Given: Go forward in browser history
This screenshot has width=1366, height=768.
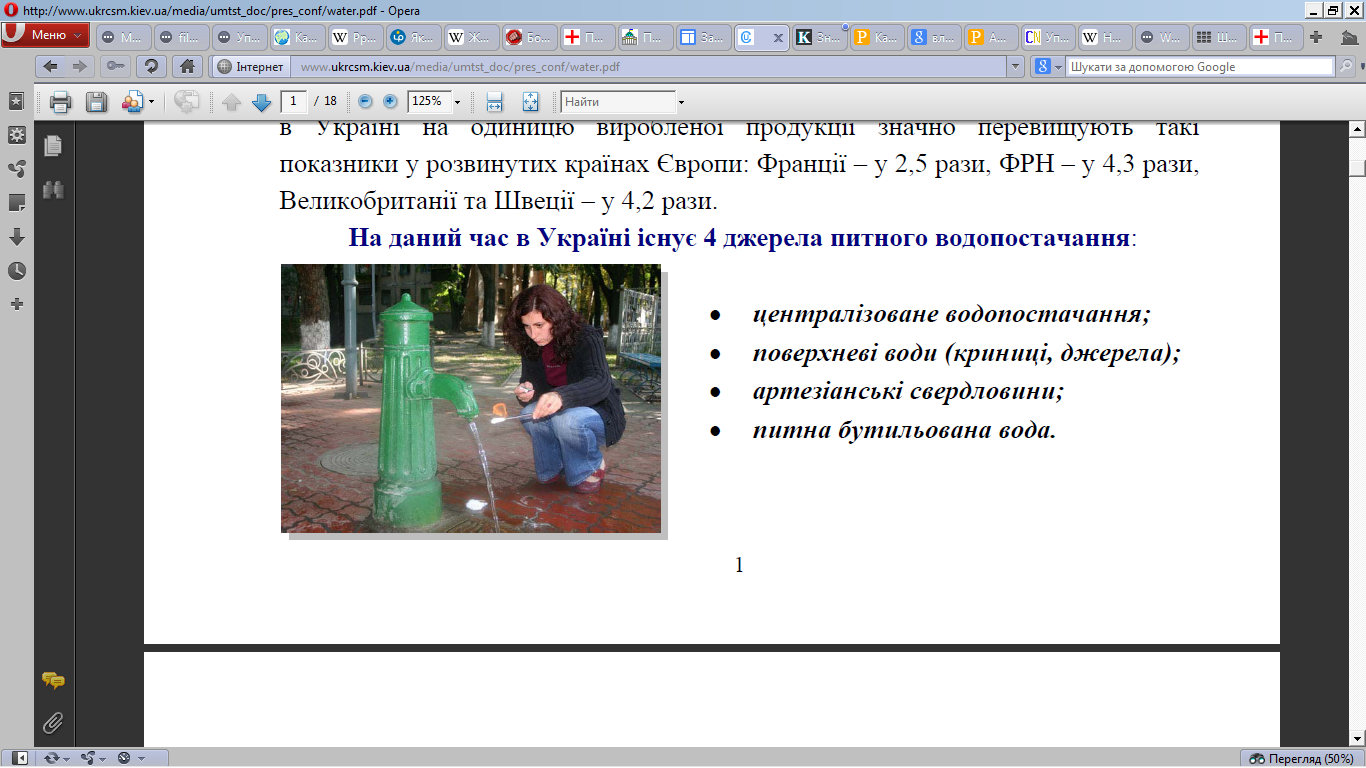Looking at the screenshot, I should pyautogui.click(x=80, y=67).
